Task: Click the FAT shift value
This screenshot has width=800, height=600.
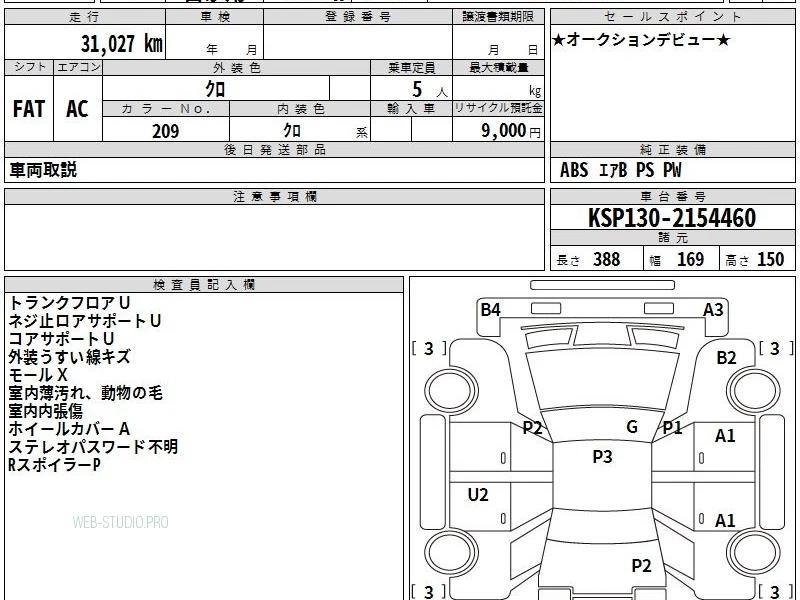Action: pos(29,109)
